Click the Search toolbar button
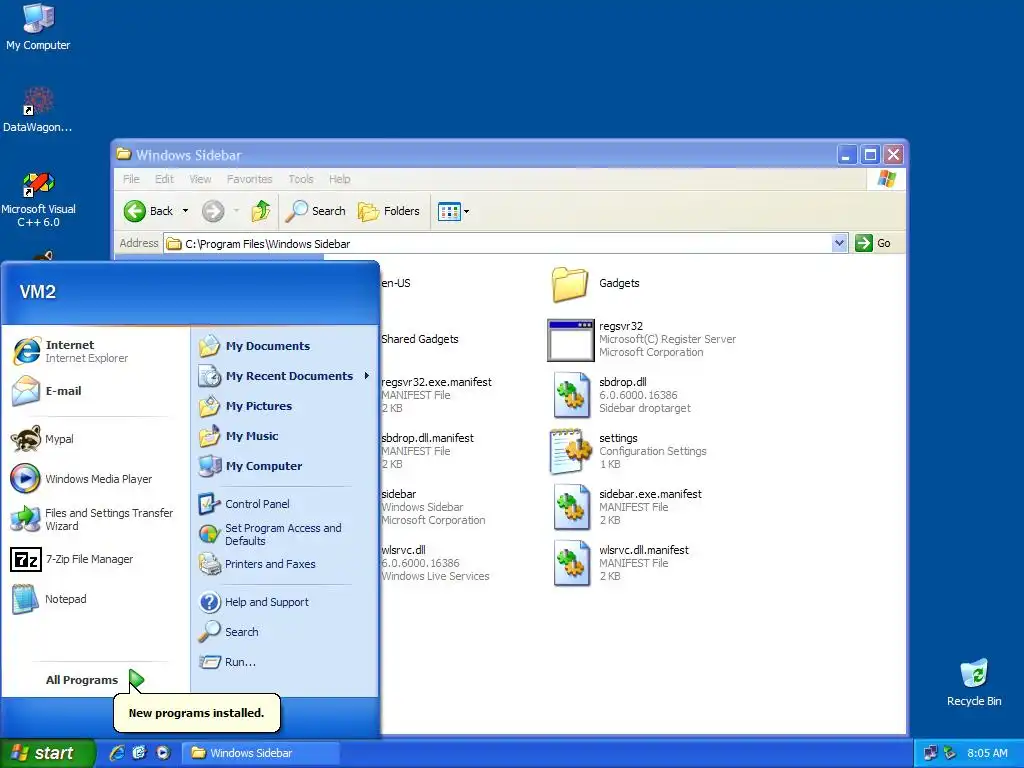The image size is (1024, 768). tap(315, 211)
